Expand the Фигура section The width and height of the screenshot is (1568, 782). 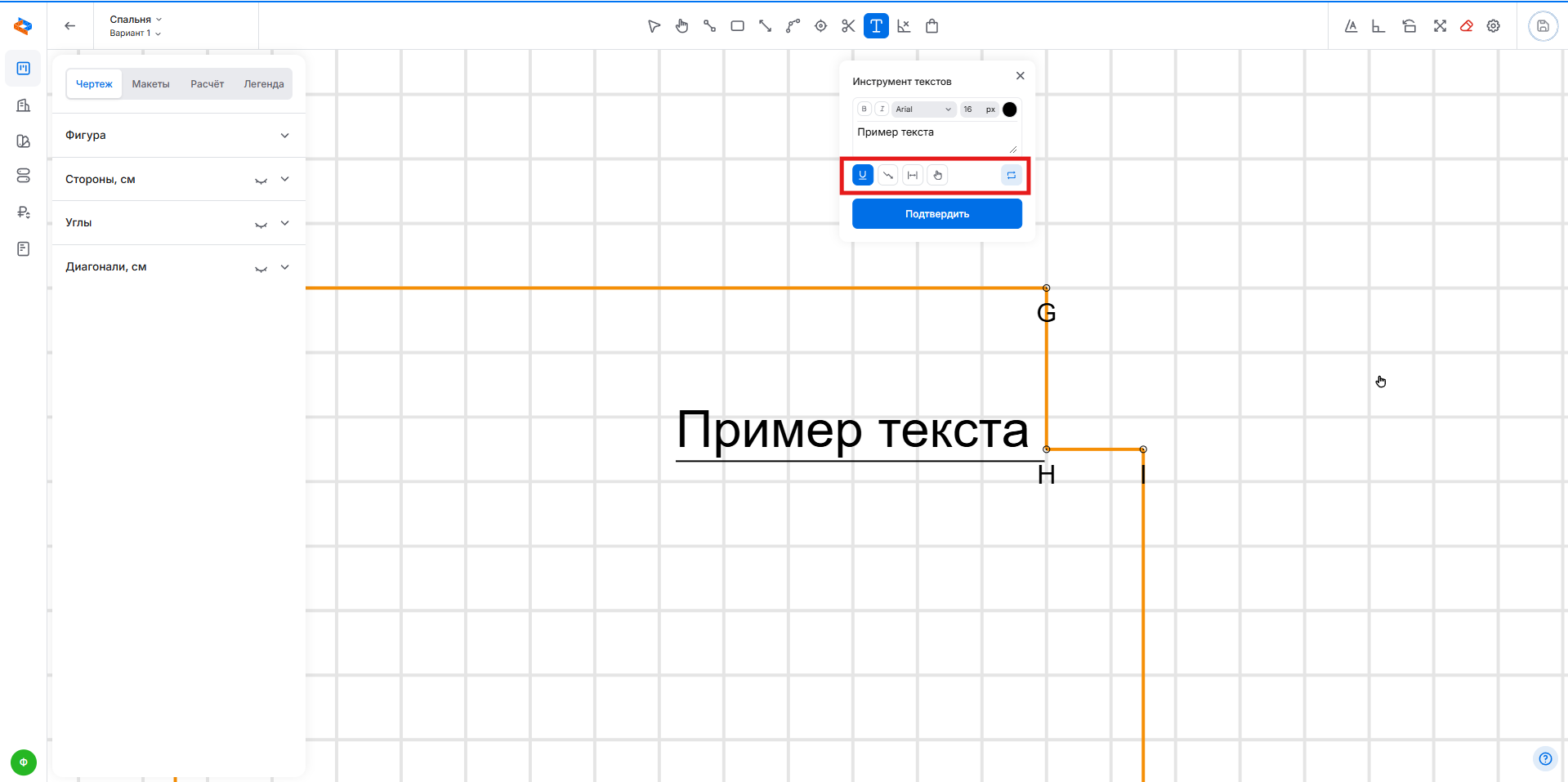pos(284,136)
